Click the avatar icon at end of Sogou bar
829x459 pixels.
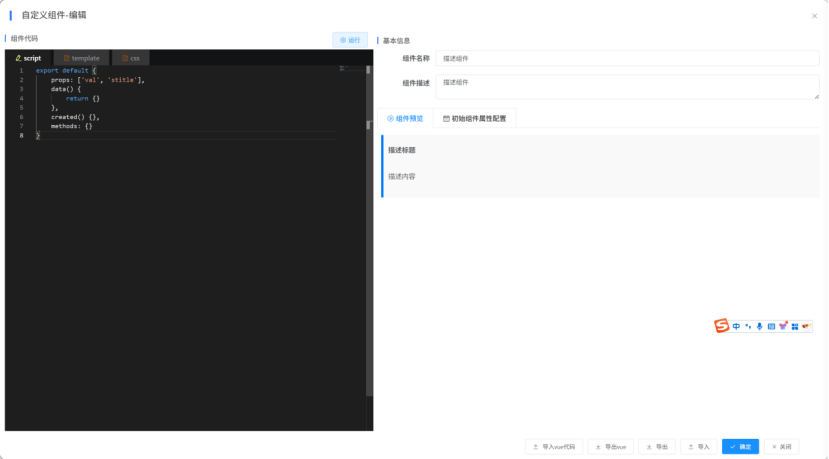click(x=806, y=326)
